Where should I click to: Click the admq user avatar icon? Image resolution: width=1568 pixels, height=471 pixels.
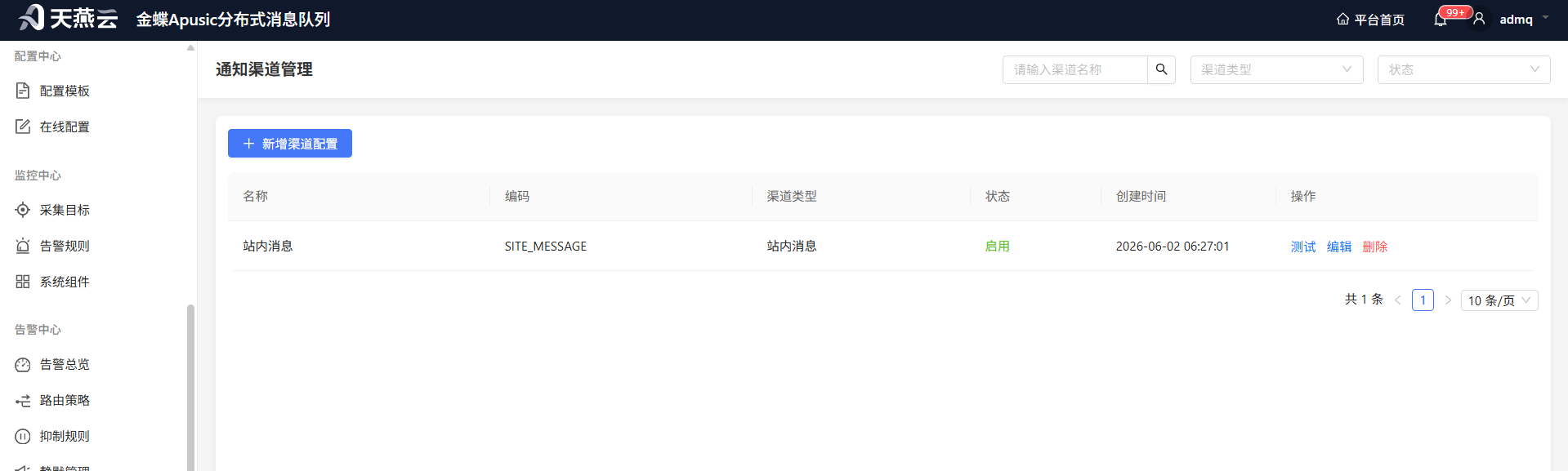click(1479, 19)
